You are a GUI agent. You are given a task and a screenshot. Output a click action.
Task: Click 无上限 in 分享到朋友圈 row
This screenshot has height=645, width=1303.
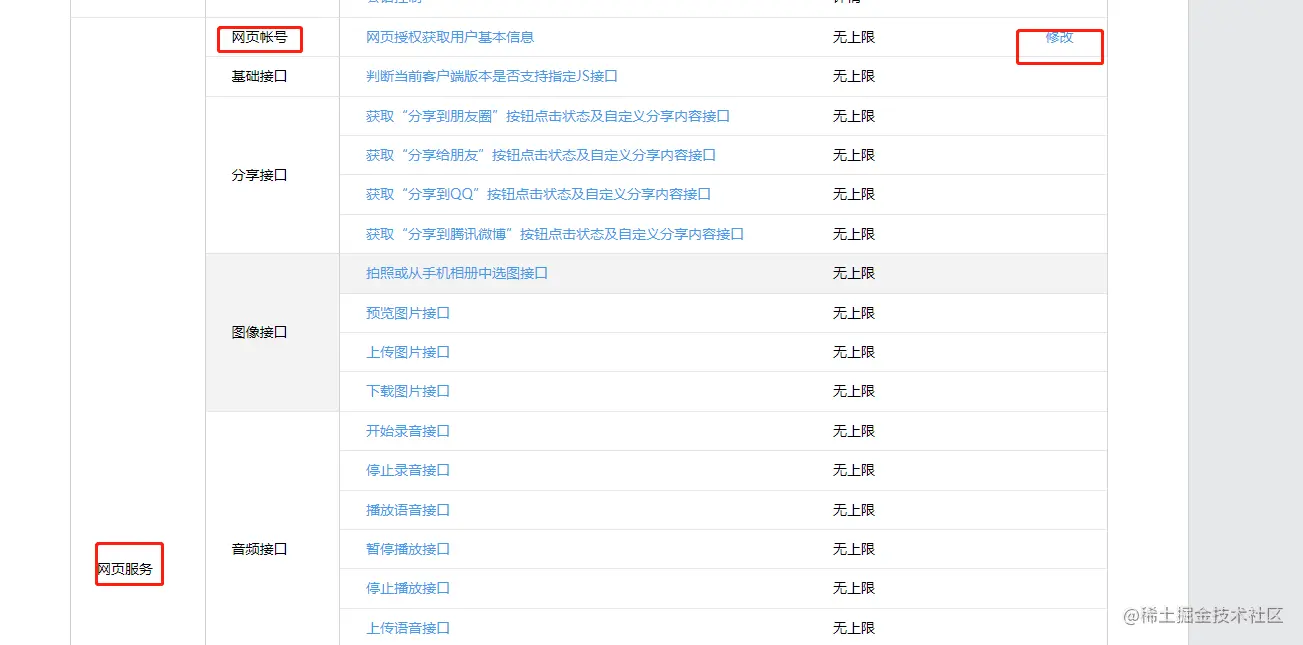tap(854, 116)
